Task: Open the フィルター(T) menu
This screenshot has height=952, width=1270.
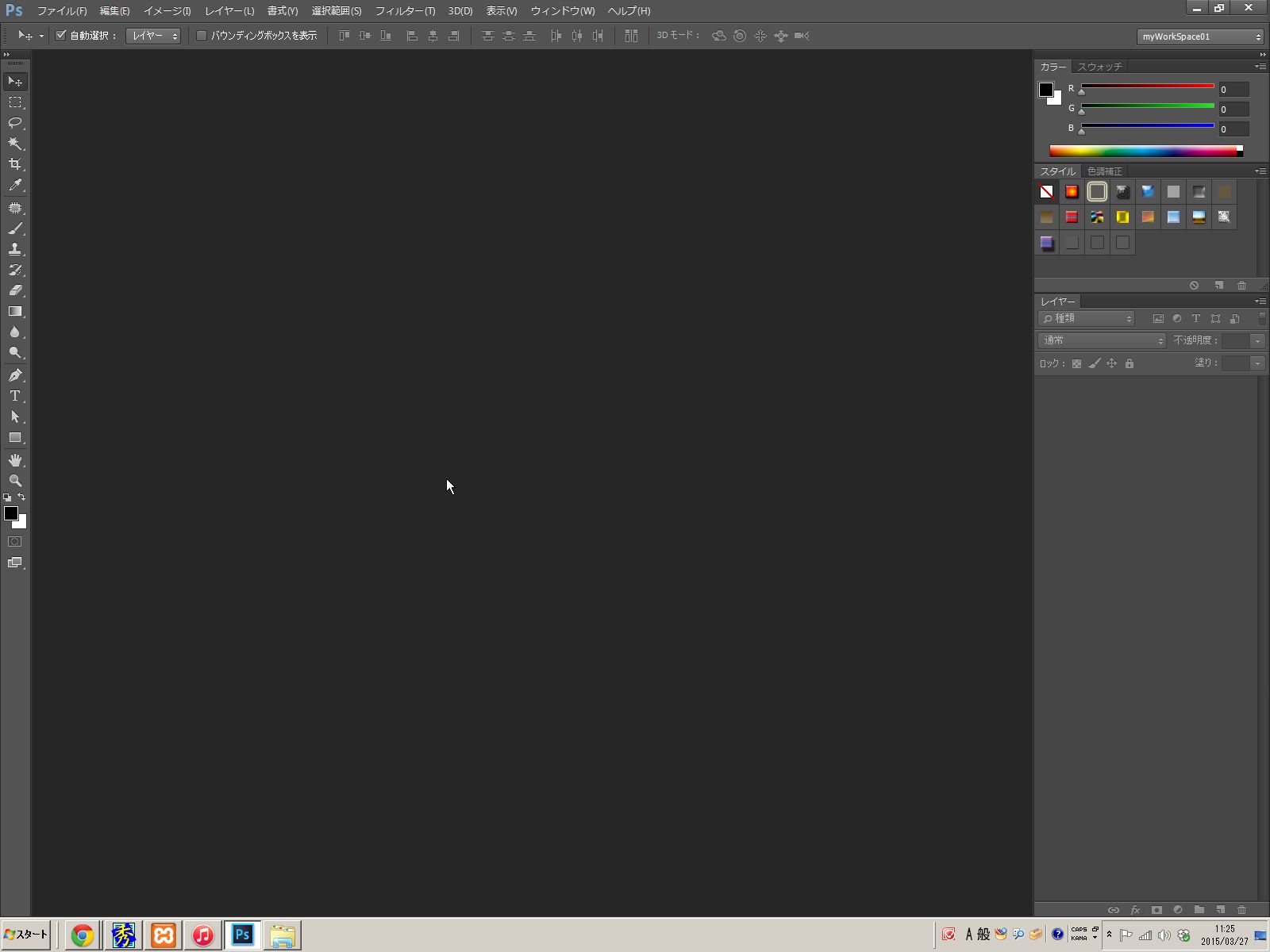Action: (405, 11)
